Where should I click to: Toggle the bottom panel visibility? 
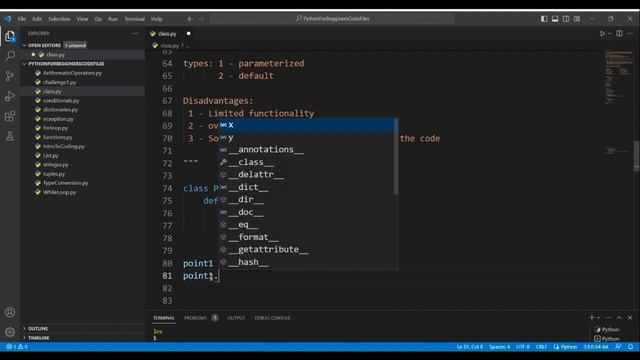pyautogui.click(x=555, y=19)
